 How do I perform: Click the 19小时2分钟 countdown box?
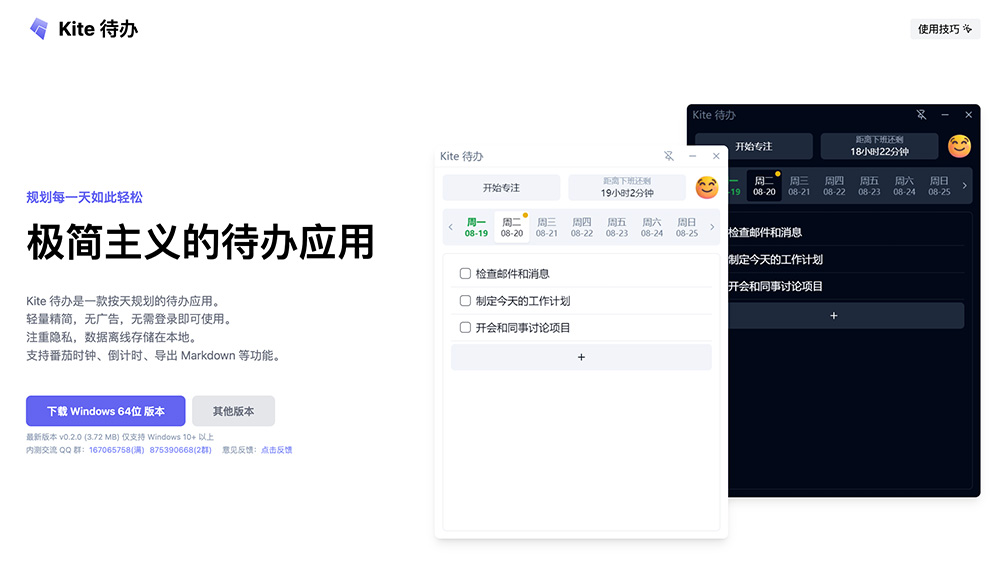(627, 188)
